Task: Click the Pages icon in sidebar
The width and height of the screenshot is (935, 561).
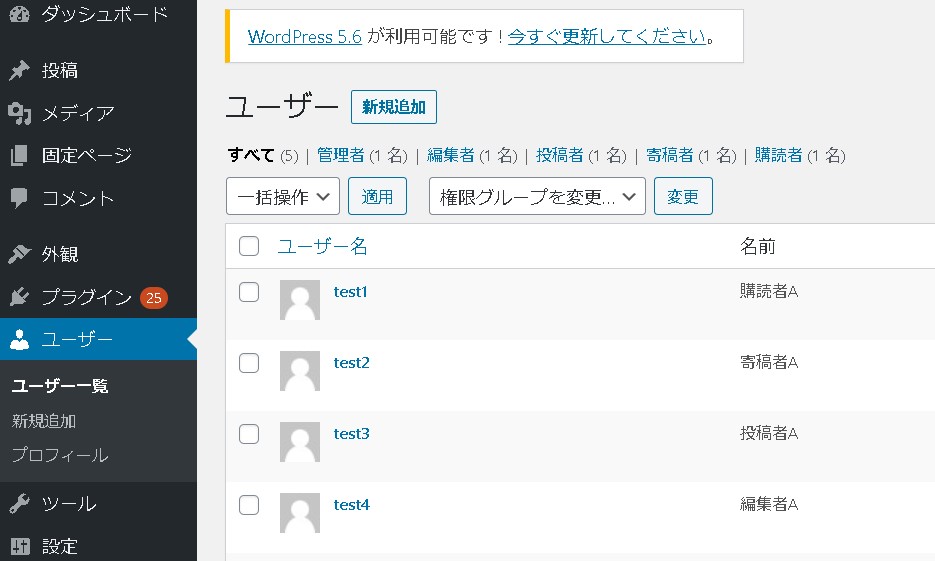Action: (19, 156)
